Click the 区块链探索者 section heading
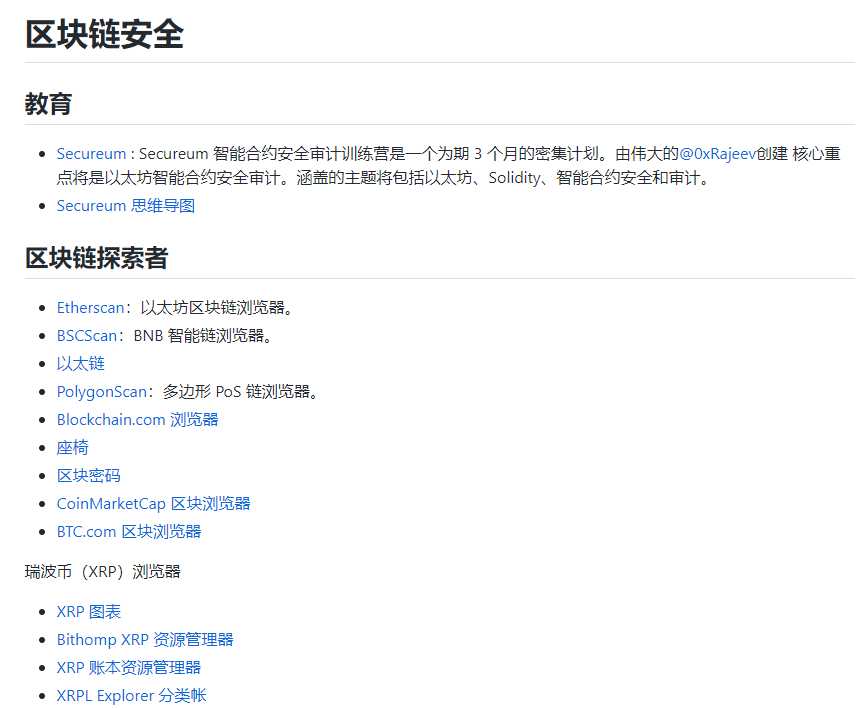The image size is (866, 709). (x=97, y=258)
